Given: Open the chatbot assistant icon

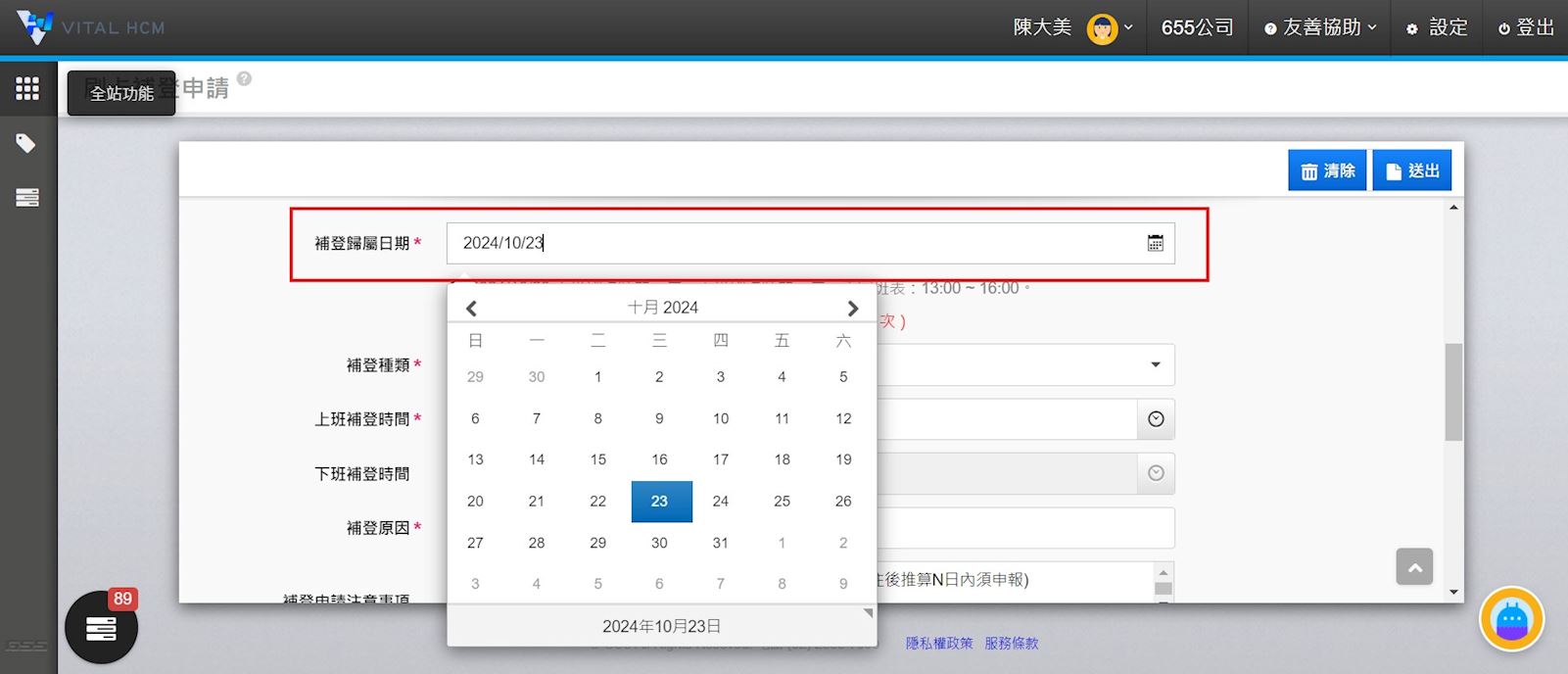Looking at the screenshot, I should 1511,619.
